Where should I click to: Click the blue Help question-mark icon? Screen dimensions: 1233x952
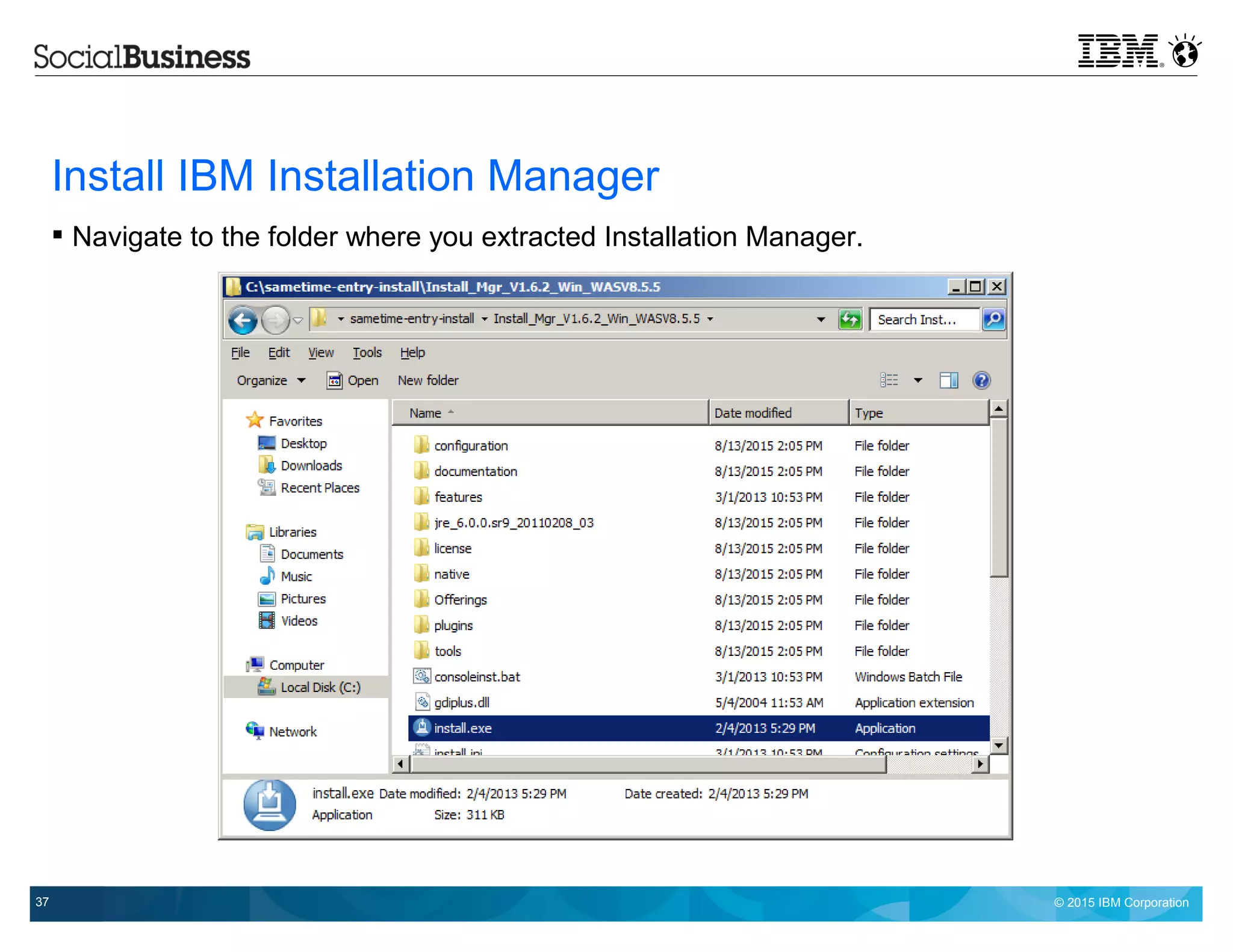point(981,380)
